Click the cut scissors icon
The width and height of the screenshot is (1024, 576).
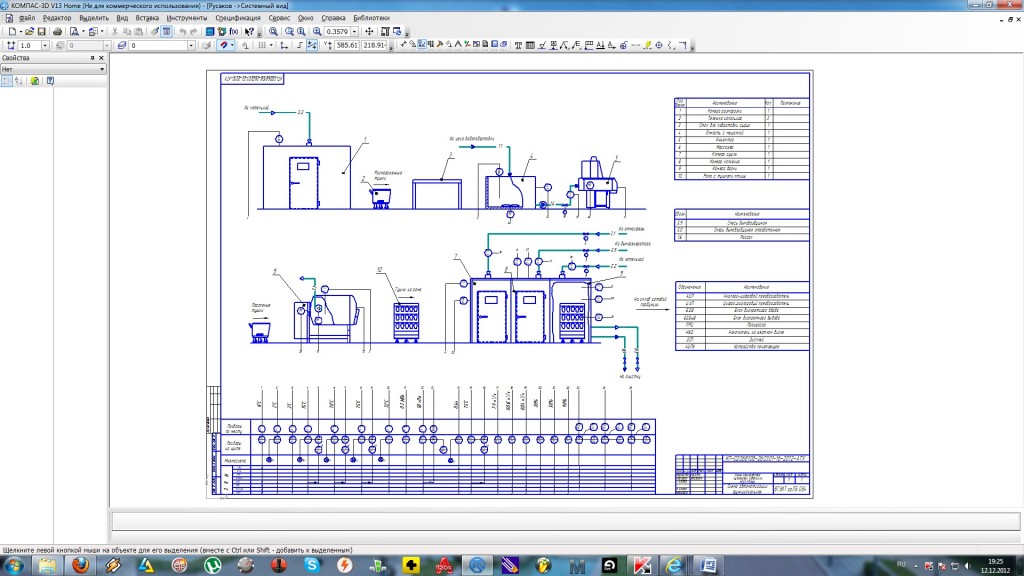coord(114,31)
